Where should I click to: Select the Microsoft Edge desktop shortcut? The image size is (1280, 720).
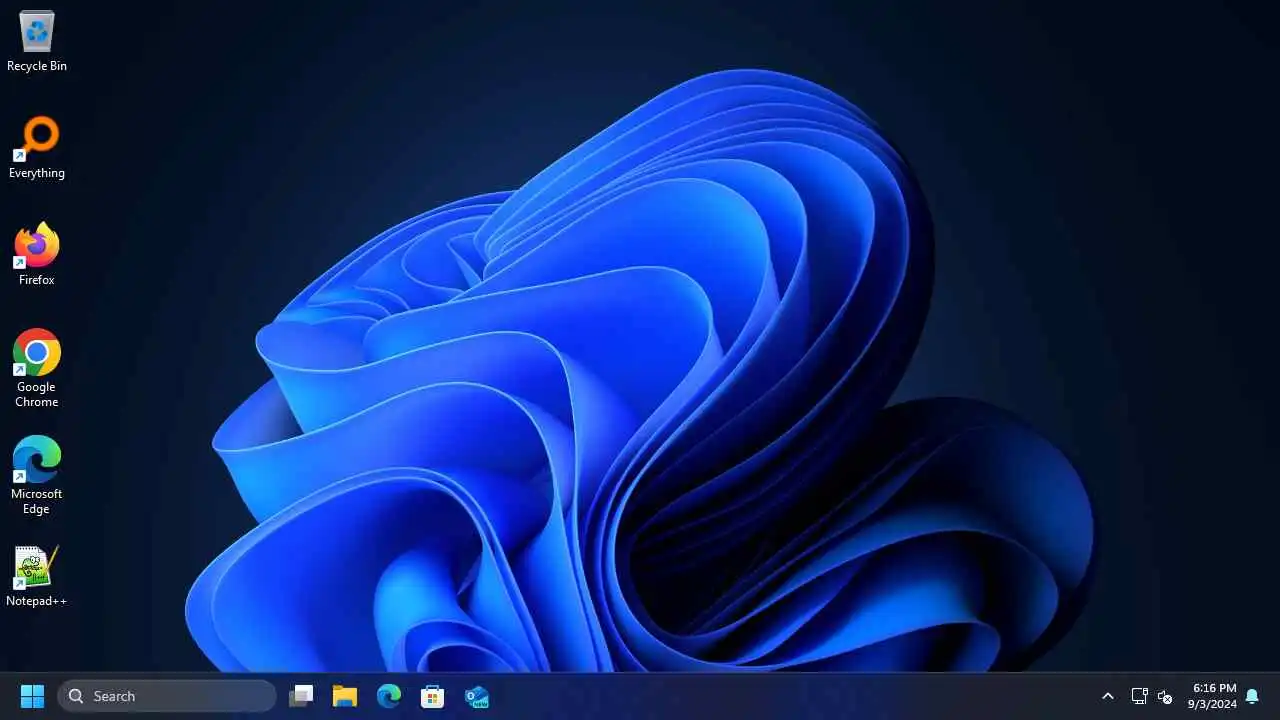pyautogui.click(x=37, y=476)
